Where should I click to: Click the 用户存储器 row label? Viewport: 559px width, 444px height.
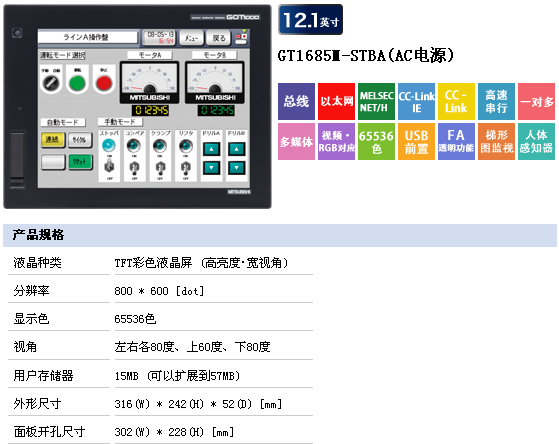43,376
